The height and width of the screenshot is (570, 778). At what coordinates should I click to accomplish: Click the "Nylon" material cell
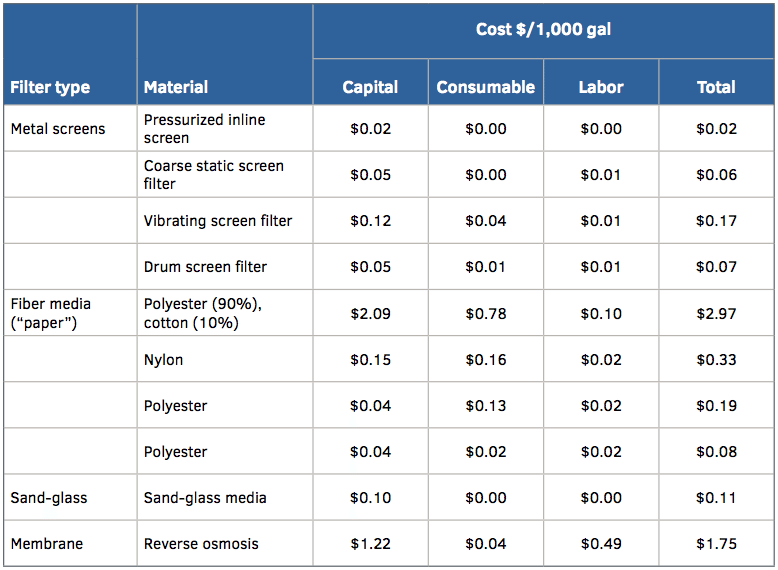click(x=164, y=360)
